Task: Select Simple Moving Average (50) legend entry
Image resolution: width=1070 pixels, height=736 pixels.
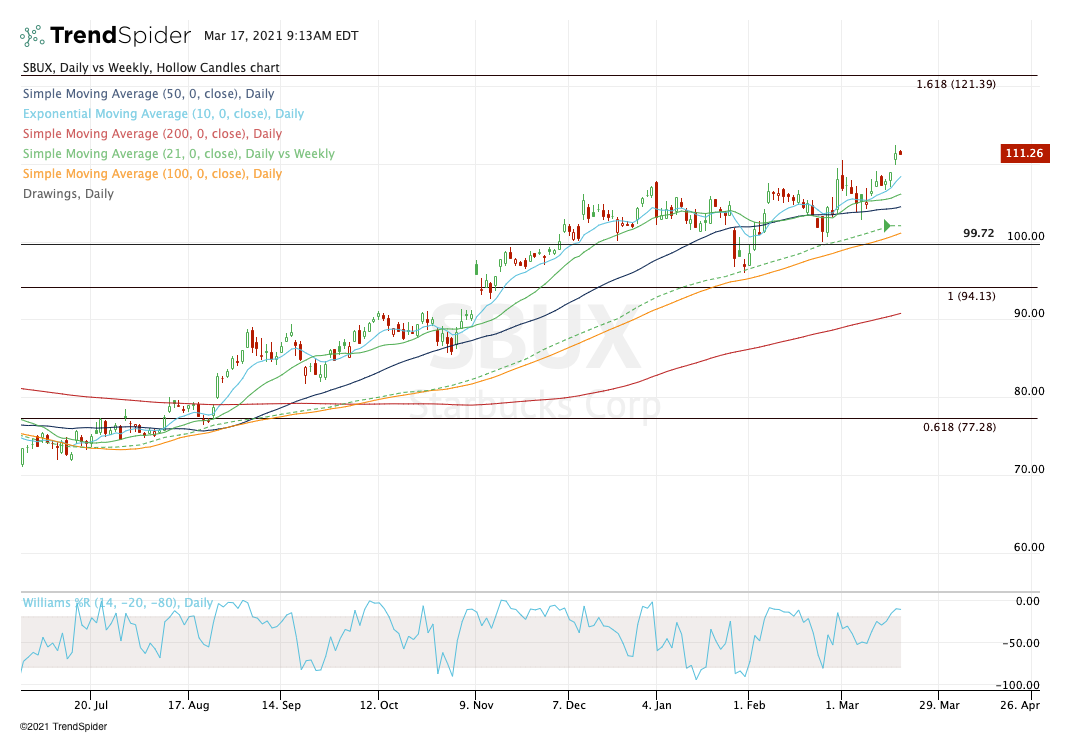Action: [x=149, y=93]
